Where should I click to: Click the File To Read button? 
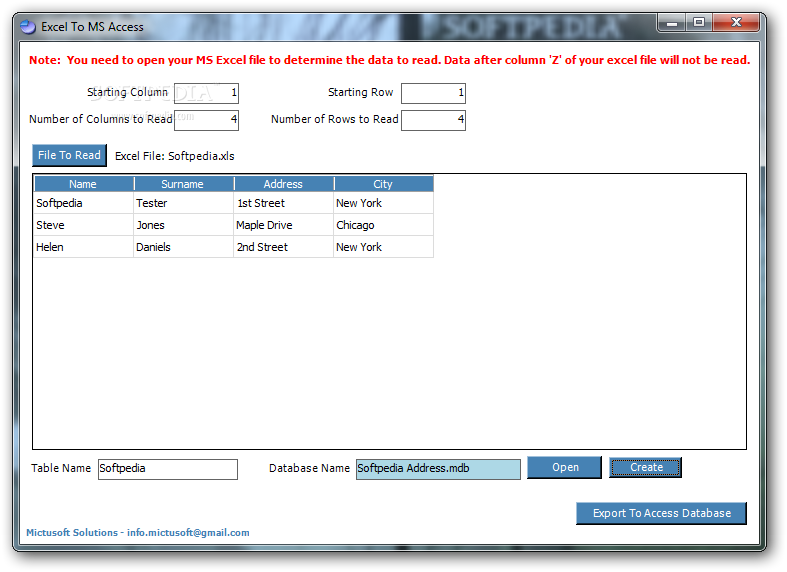point(69,156)
